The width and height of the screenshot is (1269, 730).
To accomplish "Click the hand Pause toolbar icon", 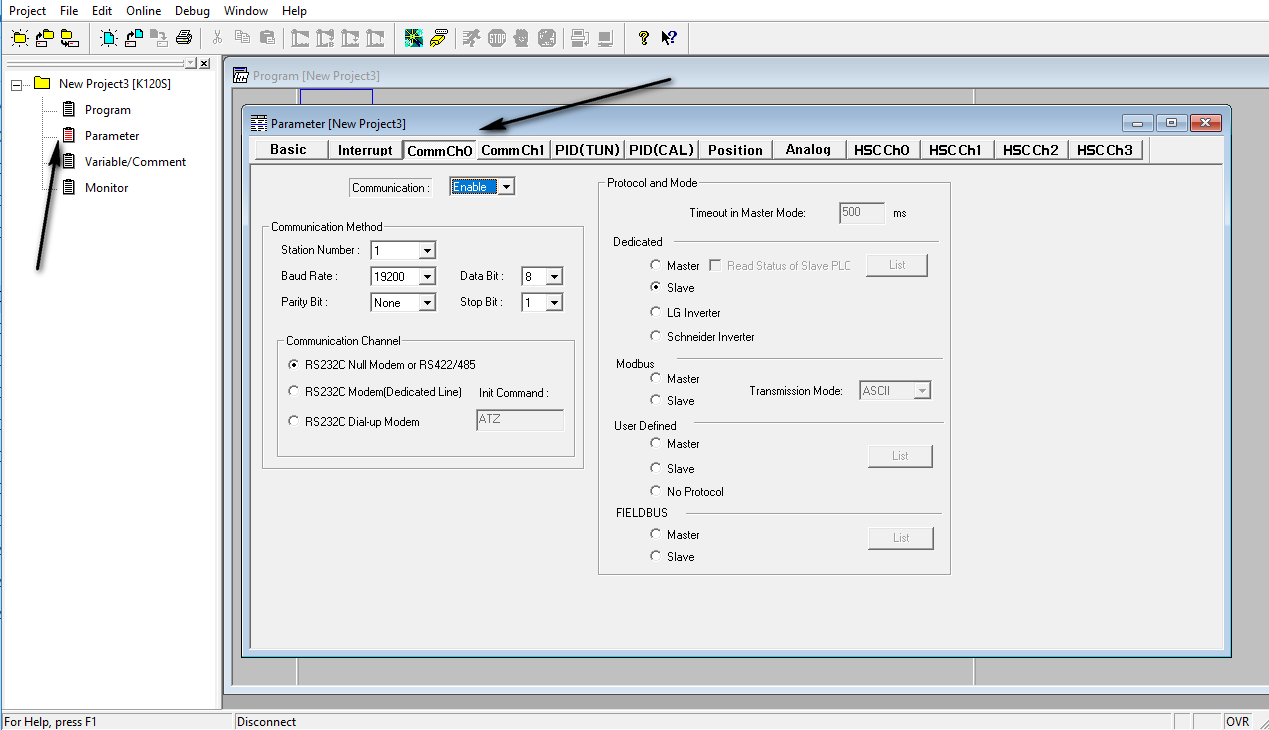I will 521,38.
